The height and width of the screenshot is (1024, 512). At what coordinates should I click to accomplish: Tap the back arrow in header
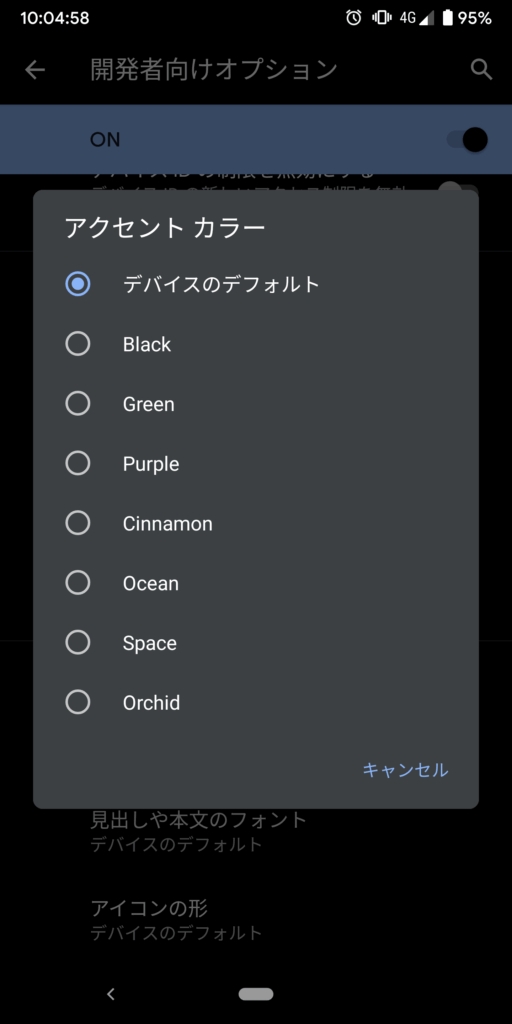[35, 69]
